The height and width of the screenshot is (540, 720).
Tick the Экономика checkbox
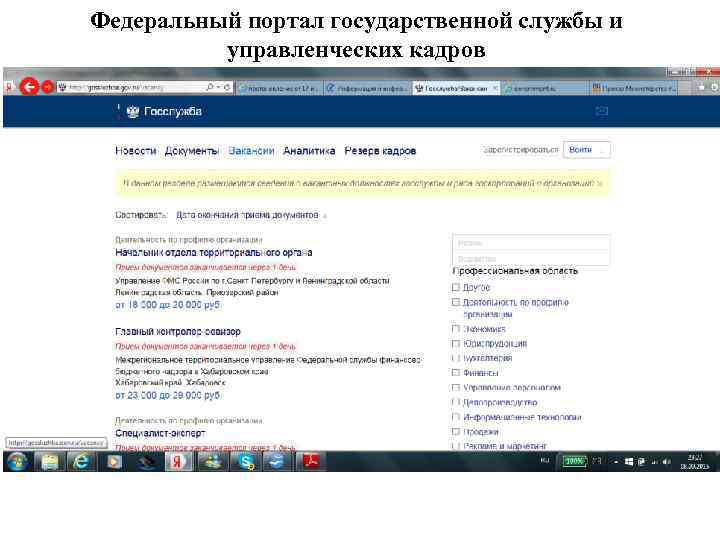point(456,329)
